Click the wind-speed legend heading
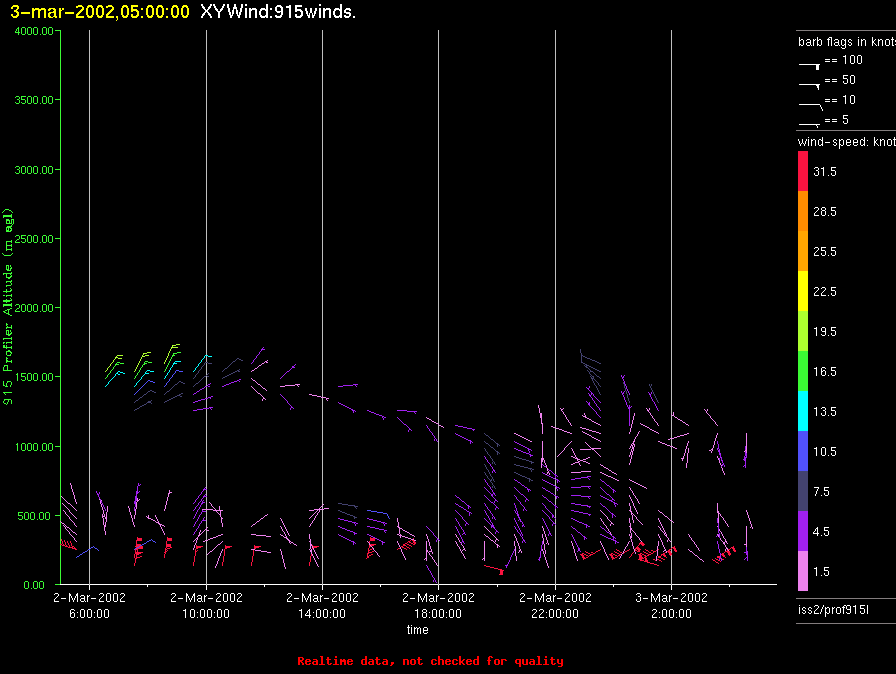The image size is (896, 674). [x=846, y=142]
